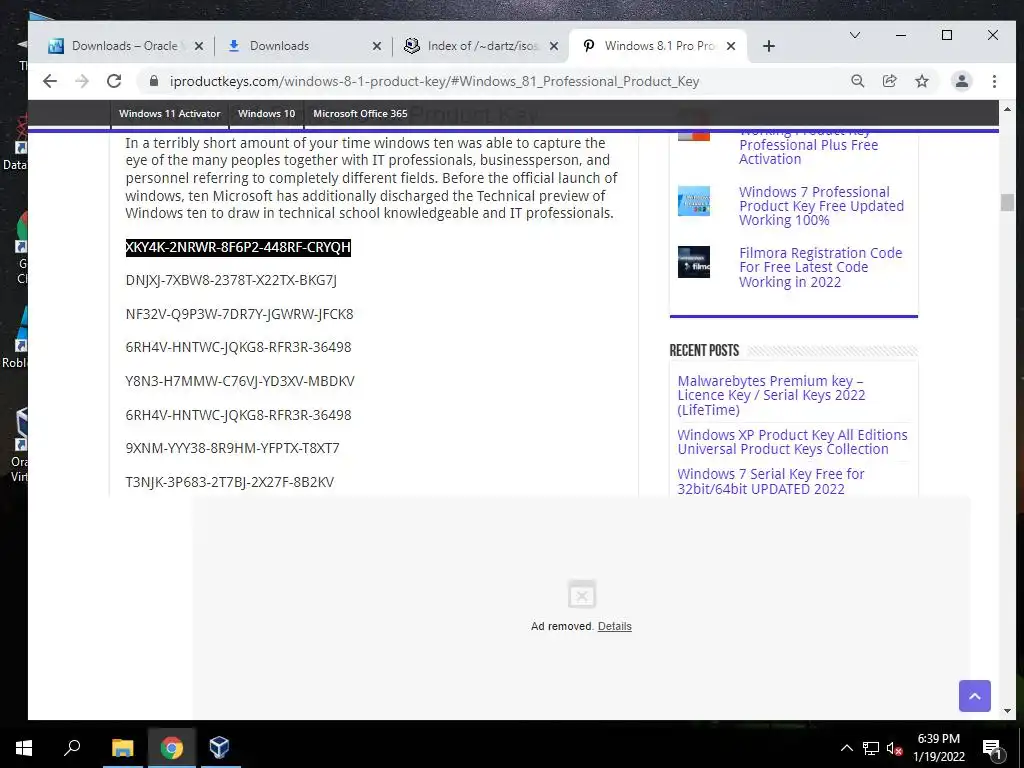Click the browser forward arrow
Viewport: 1024px width, 768px height.
(x=82, y=81)
